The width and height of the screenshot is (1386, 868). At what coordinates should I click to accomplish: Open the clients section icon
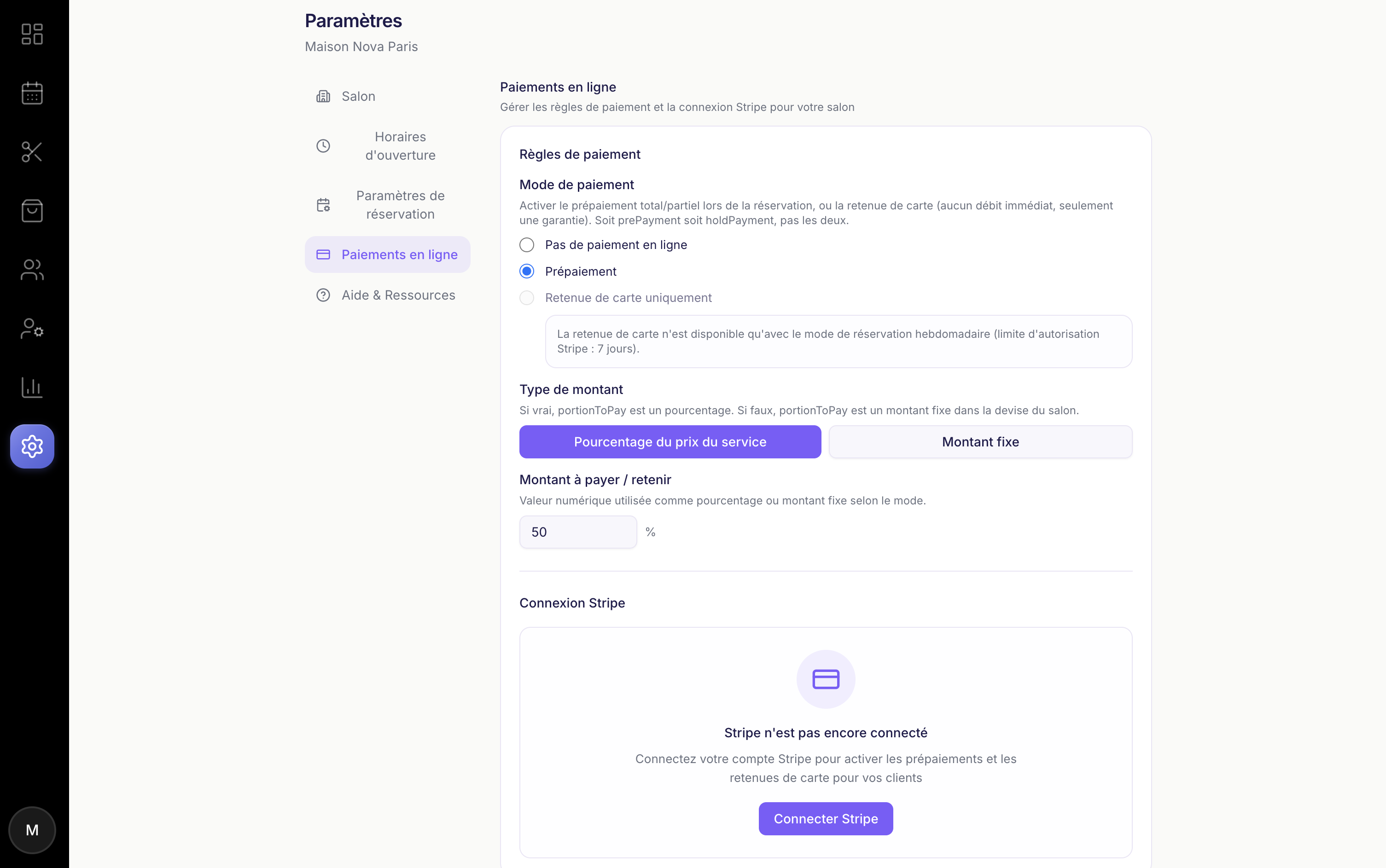point(32,270)
